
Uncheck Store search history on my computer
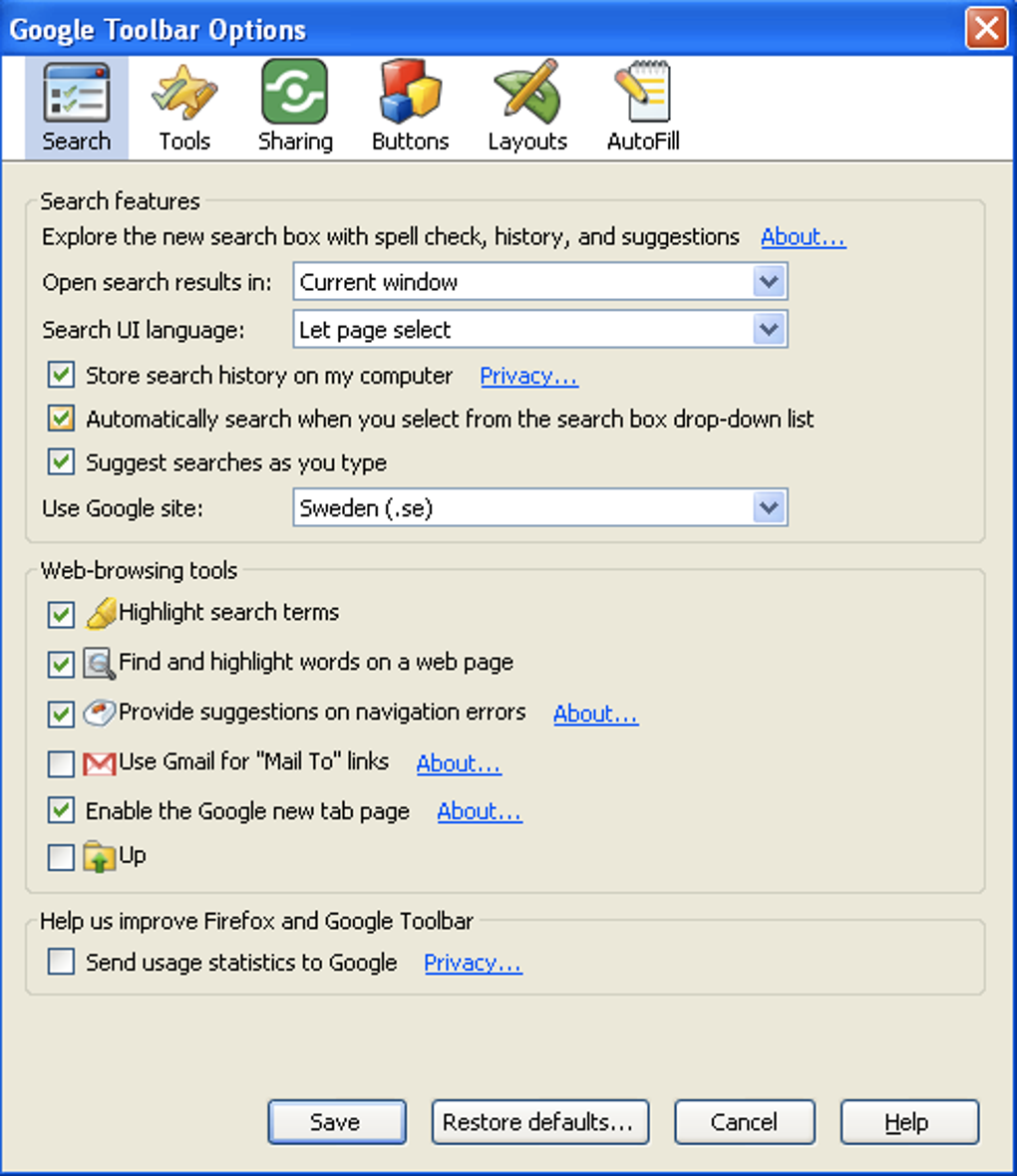(x=61, y=375)
